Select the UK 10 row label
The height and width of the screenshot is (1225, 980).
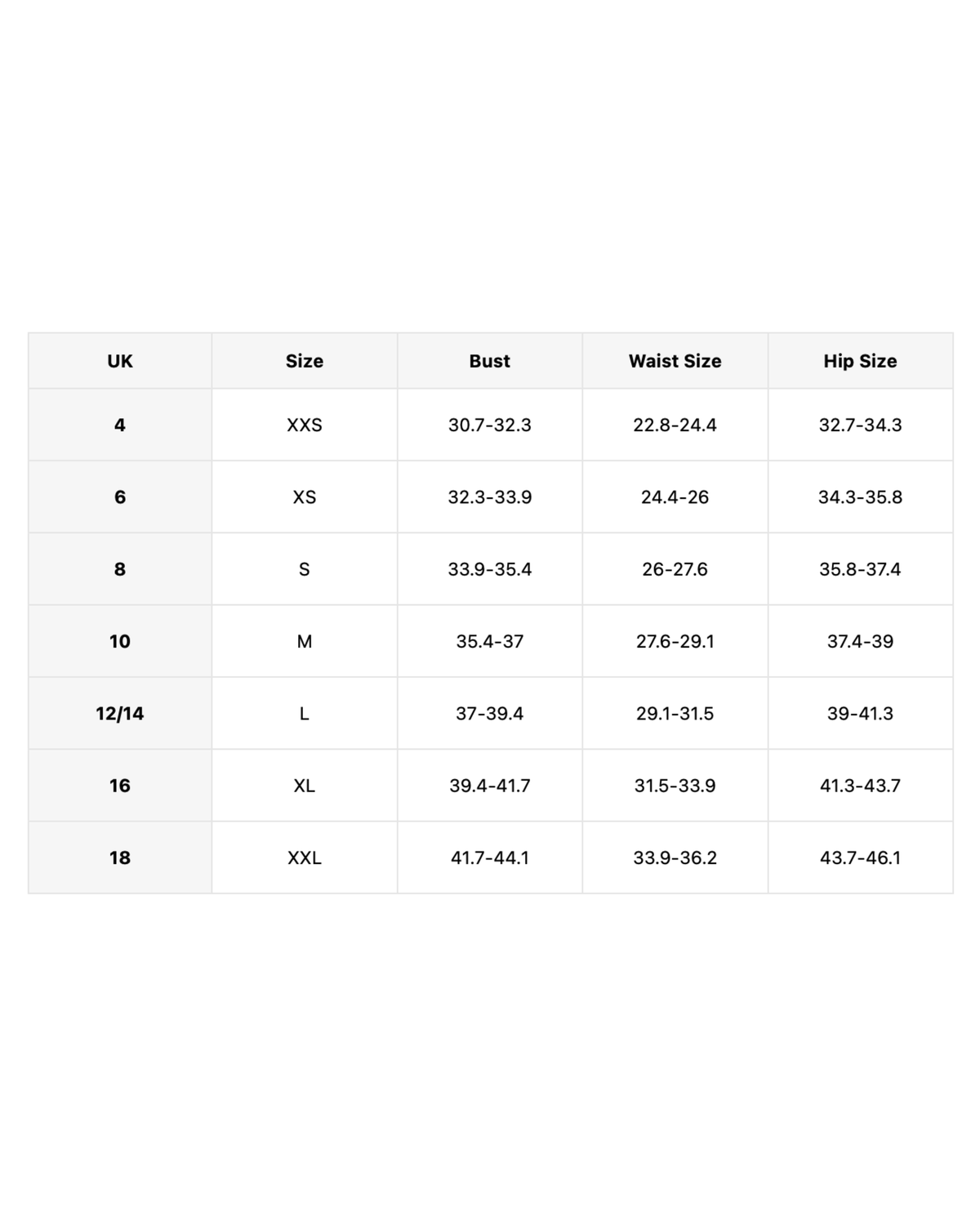tap(120, 641)
